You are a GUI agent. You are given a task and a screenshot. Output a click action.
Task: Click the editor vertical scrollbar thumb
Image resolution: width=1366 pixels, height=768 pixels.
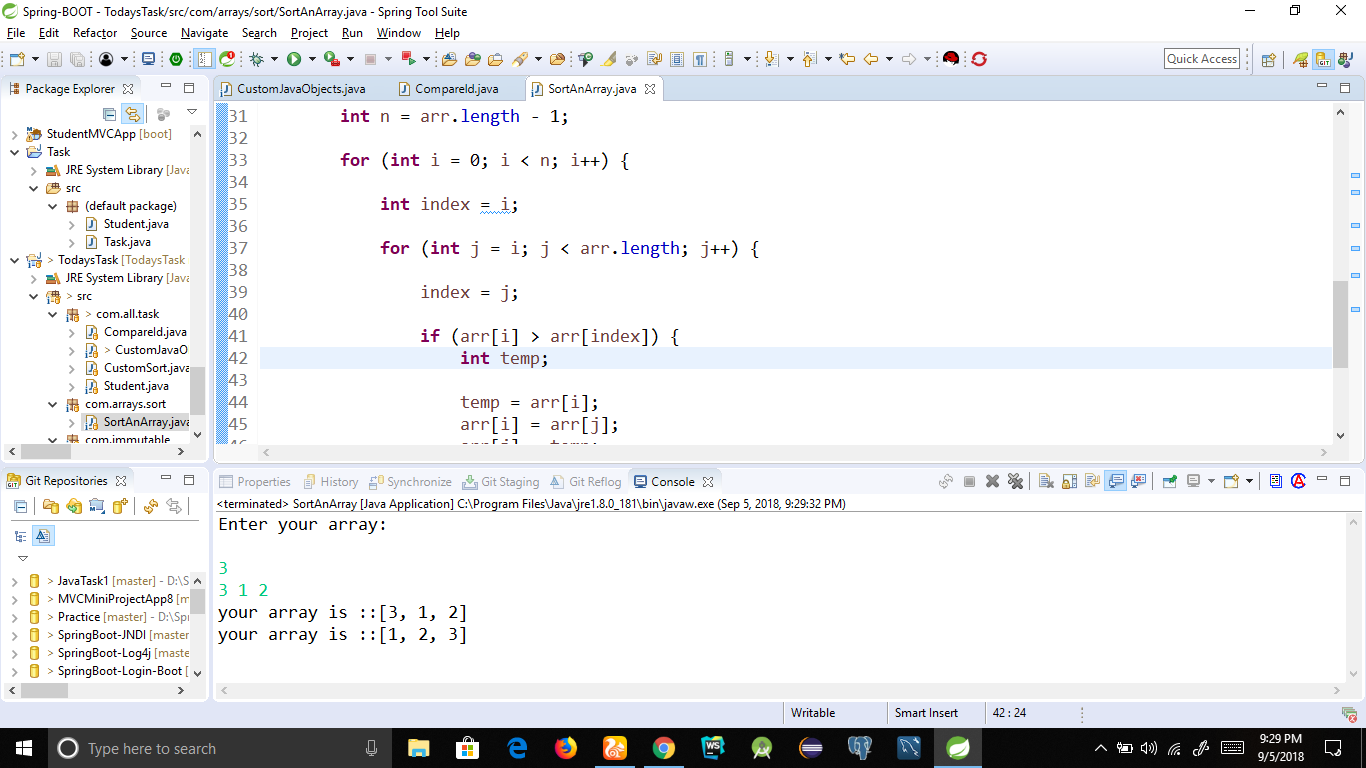coord(1340,325)
